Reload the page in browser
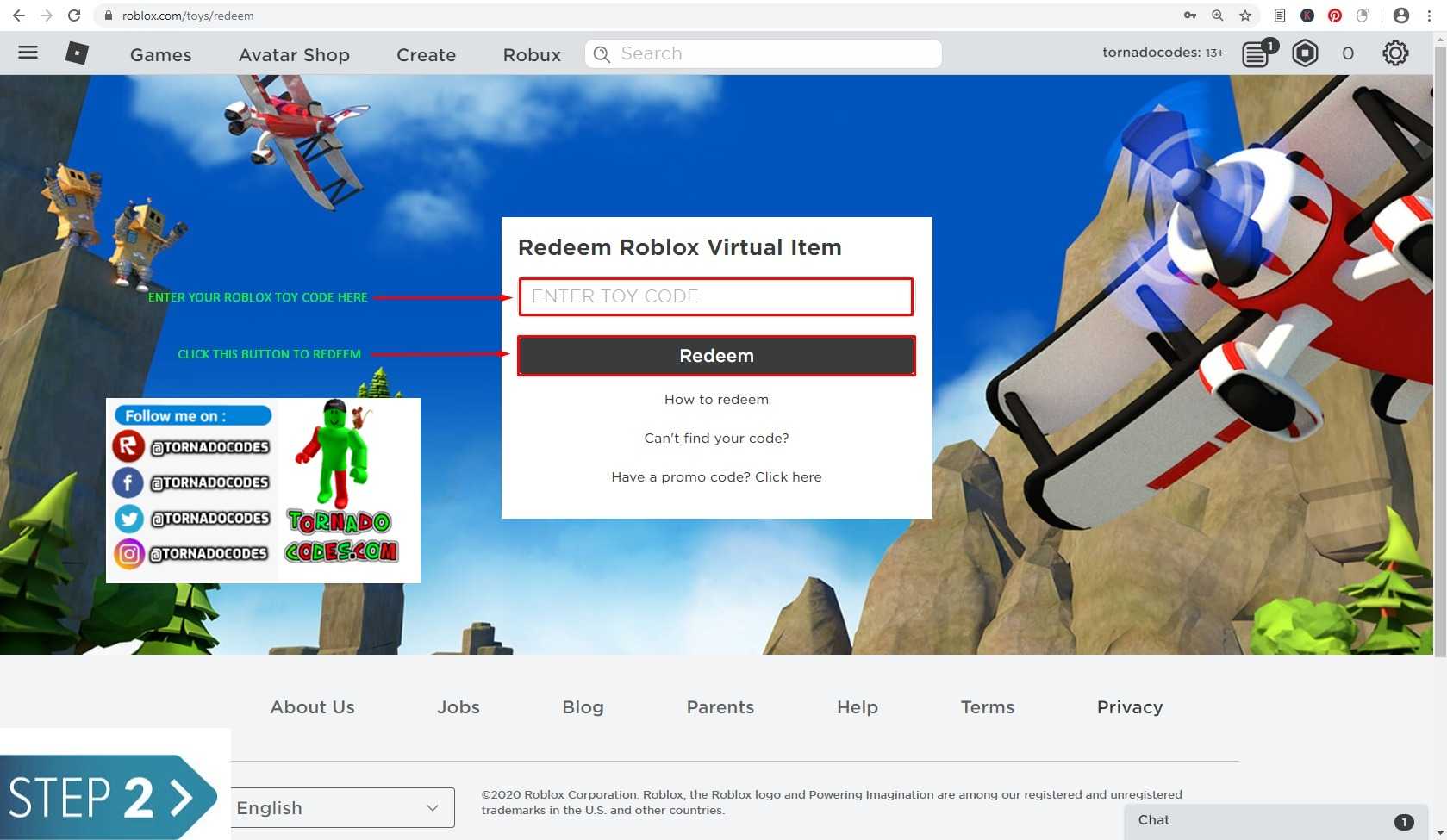The height and width of the screenshot is (840, 1447). [x=75, y=16]
